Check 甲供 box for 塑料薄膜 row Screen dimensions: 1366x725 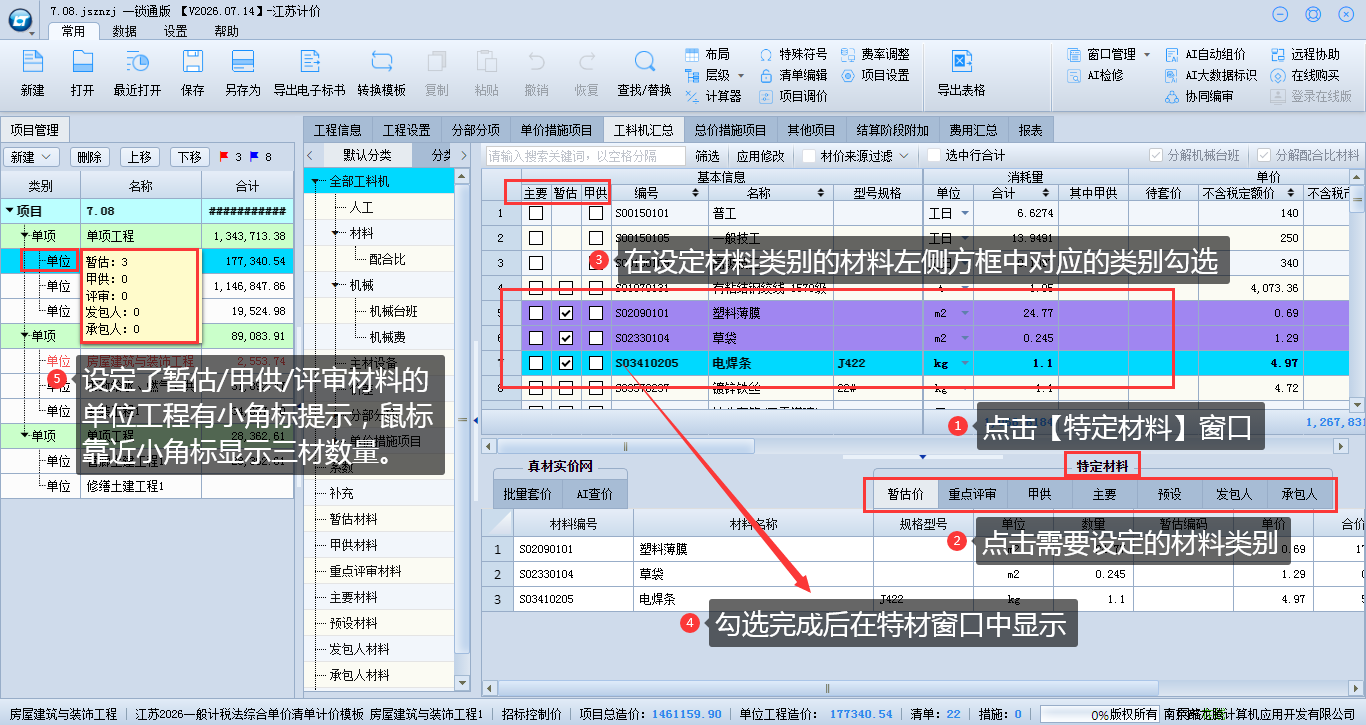596,313
